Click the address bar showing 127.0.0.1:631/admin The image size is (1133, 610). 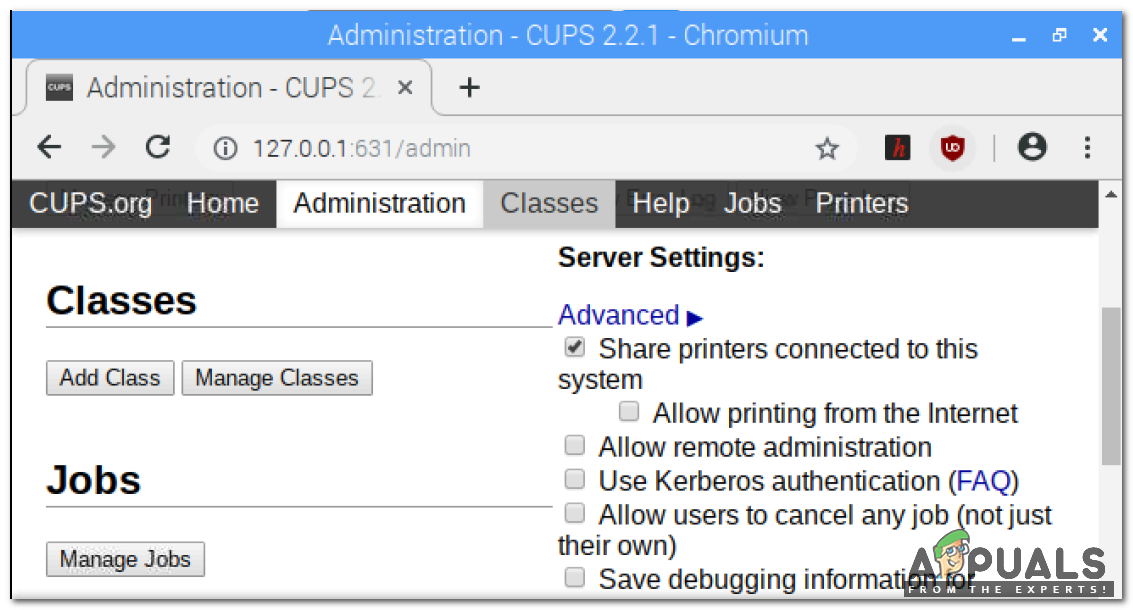point(500,149)
